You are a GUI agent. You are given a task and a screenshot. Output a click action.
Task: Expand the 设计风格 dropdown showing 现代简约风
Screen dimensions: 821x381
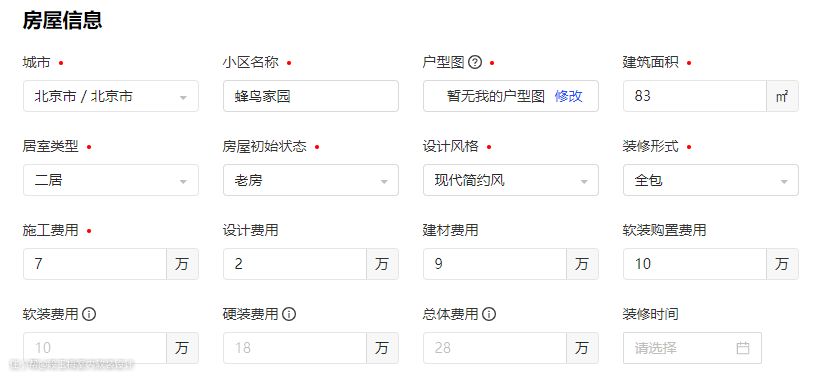click(511, 180)
